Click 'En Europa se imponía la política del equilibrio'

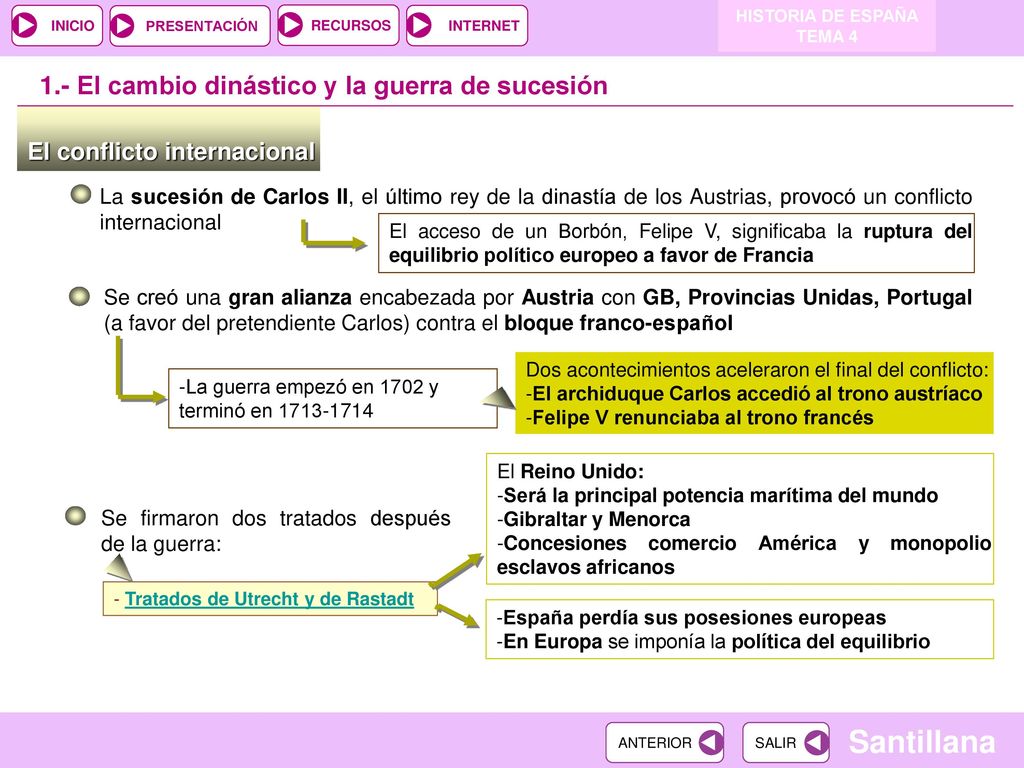(716, 641)
